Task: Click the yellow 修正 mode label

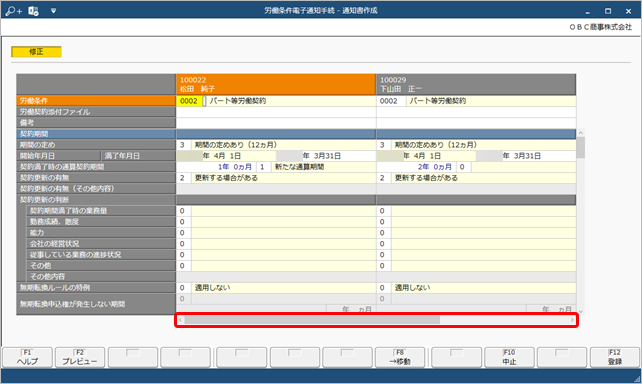Action: coord(36,52)
